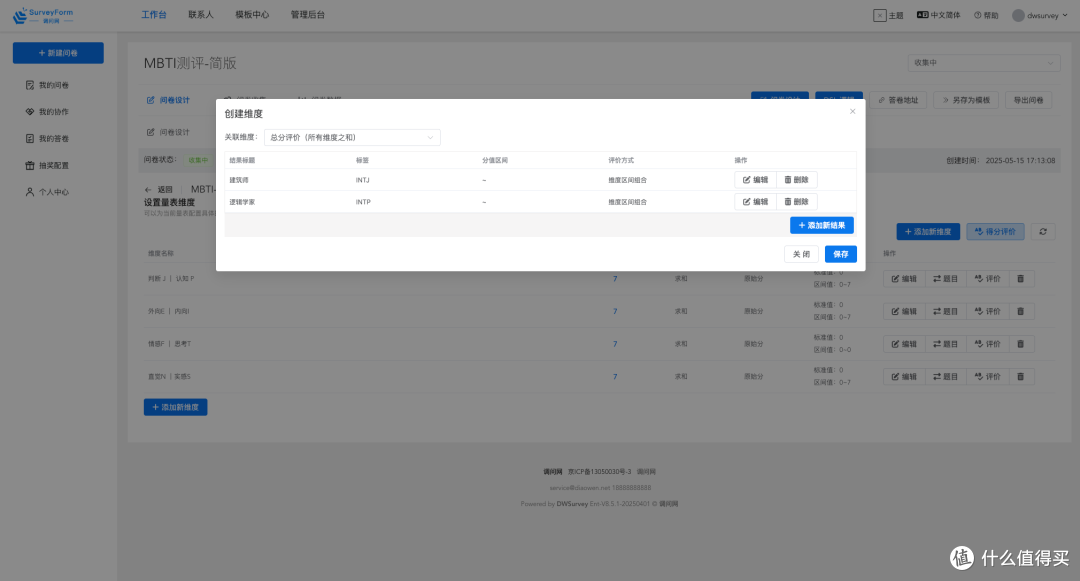Viewport: 1080px width, 581px height.
Task: Save the dimension with 保存 button
Action: click(840, 254)
